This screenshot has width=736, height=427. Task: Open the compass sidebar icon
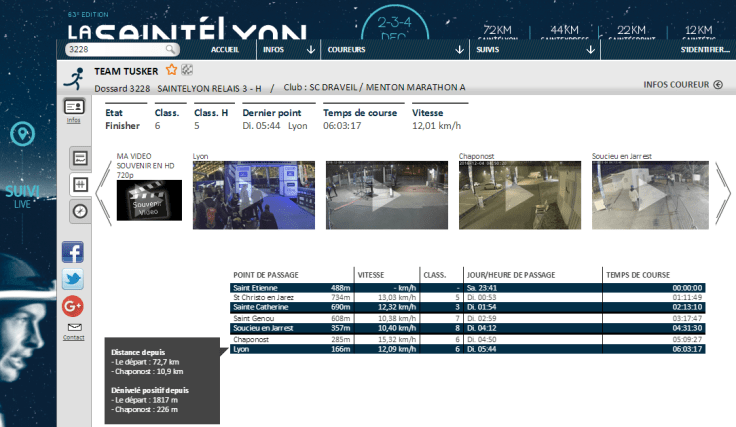(x=80, y=211)
